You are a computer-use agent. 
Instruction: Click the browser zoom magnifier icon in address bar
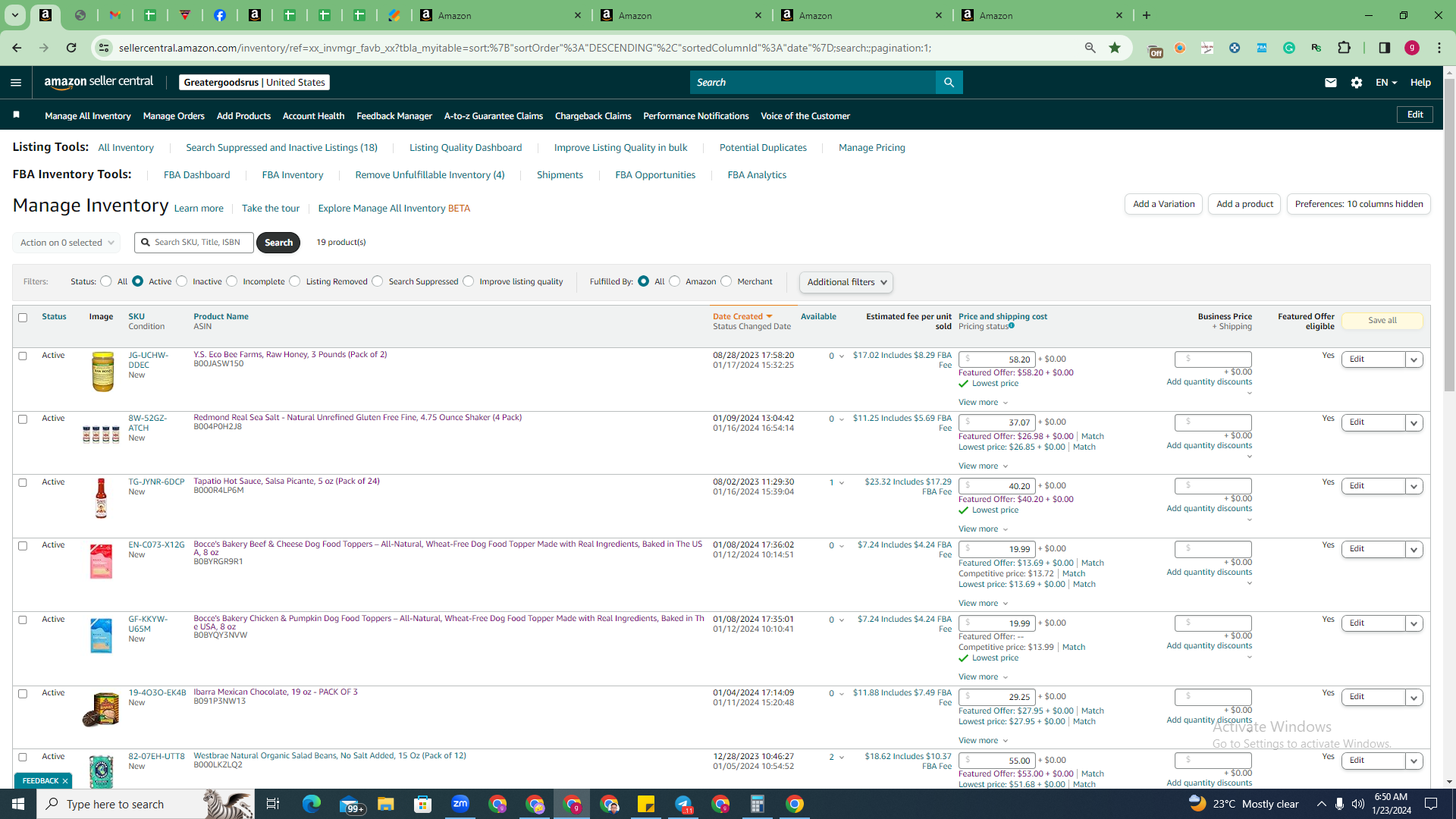click(1090, 48)
